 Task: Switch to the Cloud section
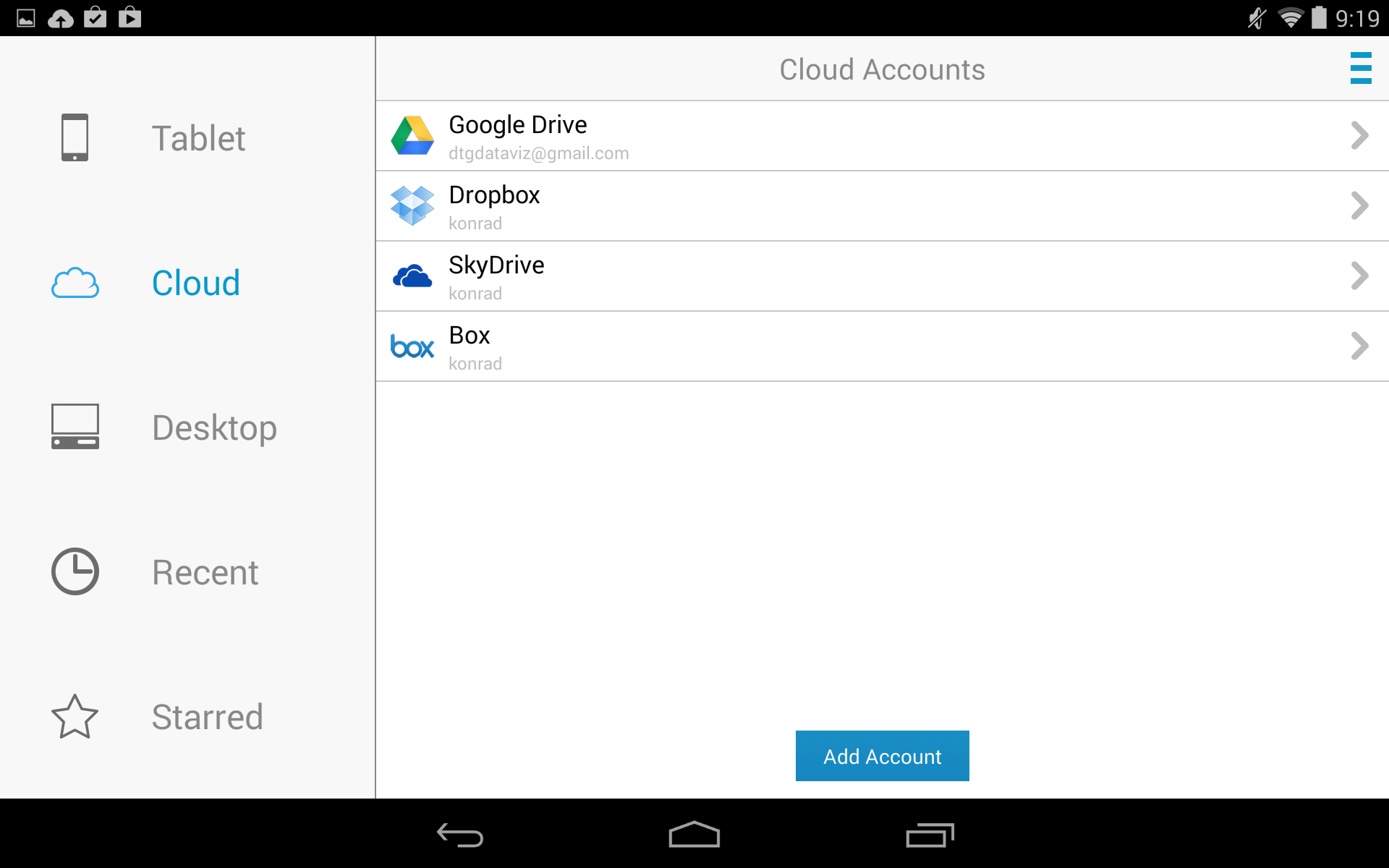(187, 282)
